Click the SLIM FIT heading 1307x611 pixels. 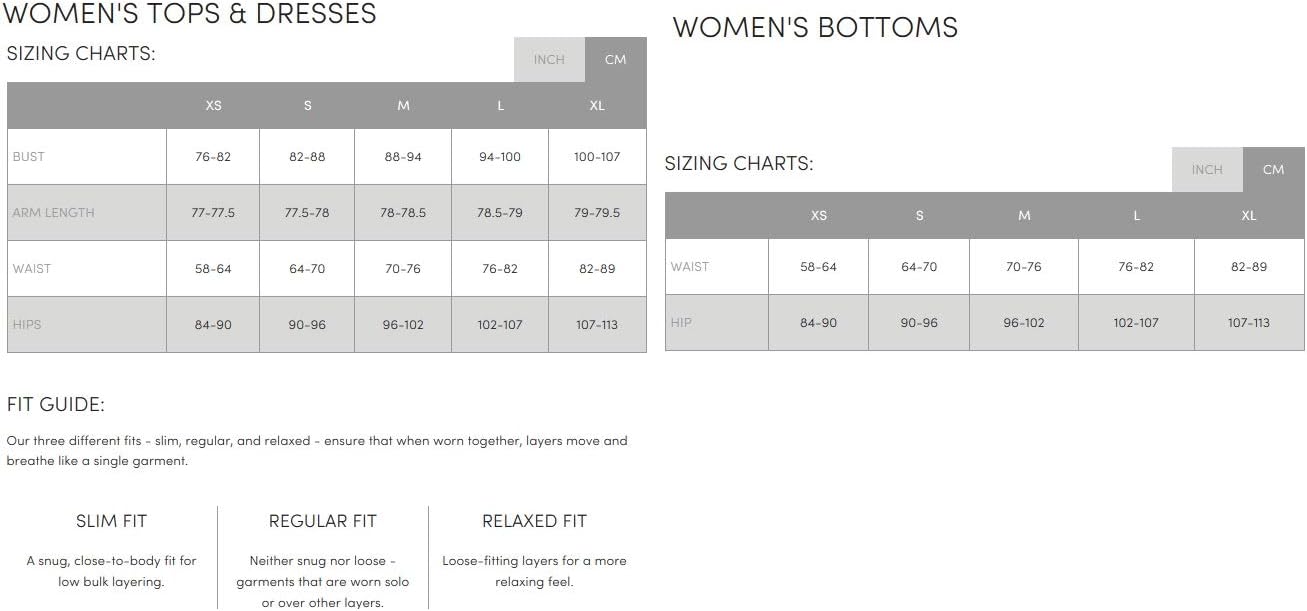click(x=111, y=521)
